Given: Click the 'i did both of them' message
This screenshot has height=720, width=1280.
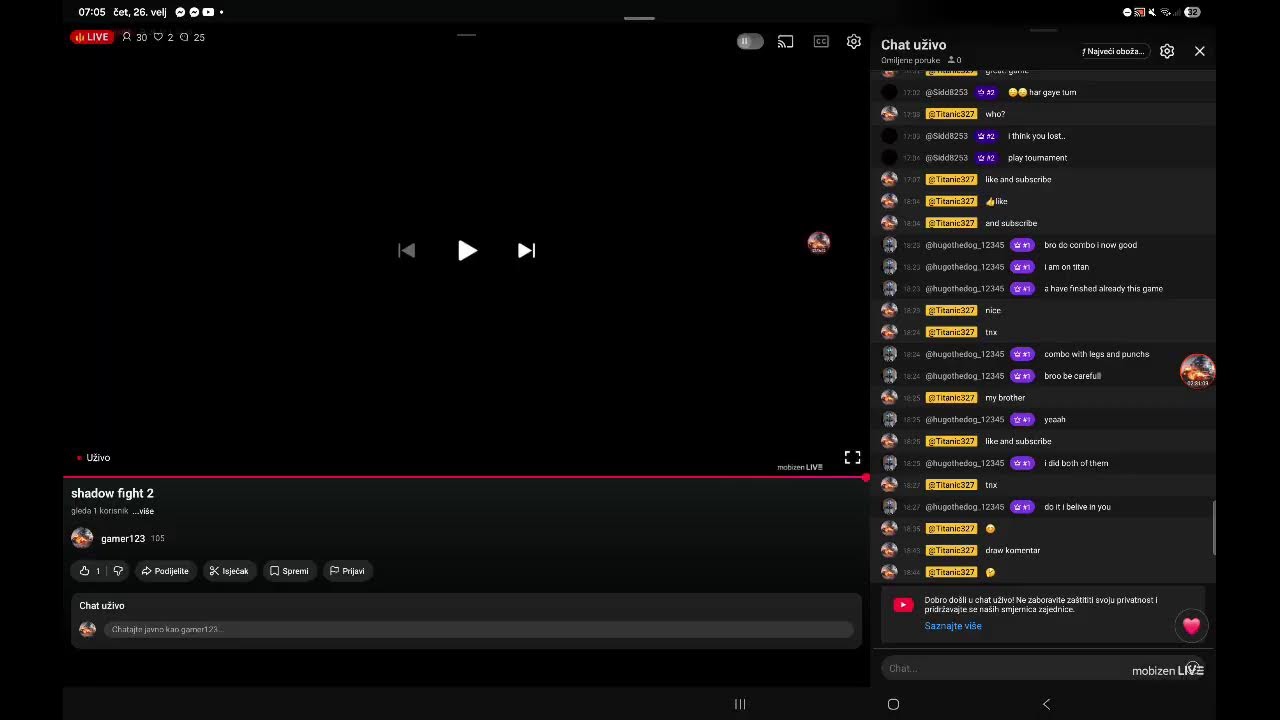Looking at the screenshot, I should (1076, 464).
